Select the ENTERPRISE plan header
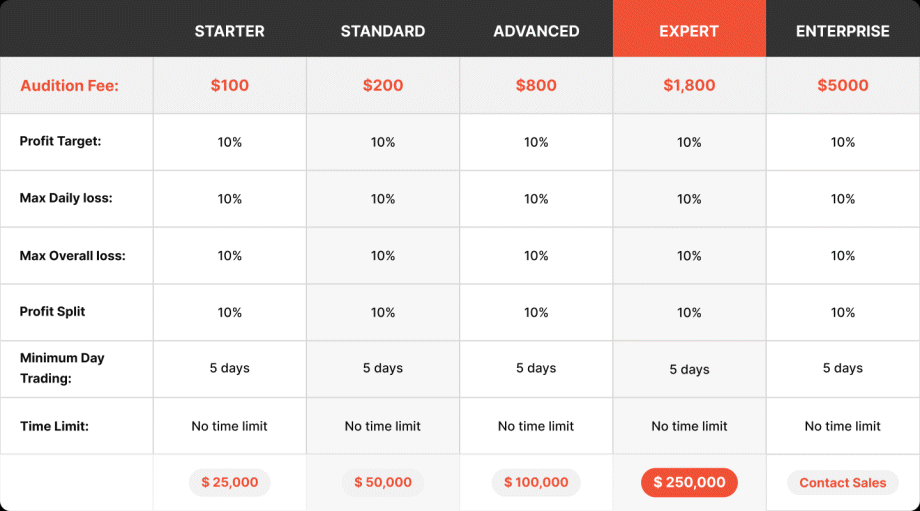Image resolution: width=920 pixels, height=511 pixels. coord(843,31)
